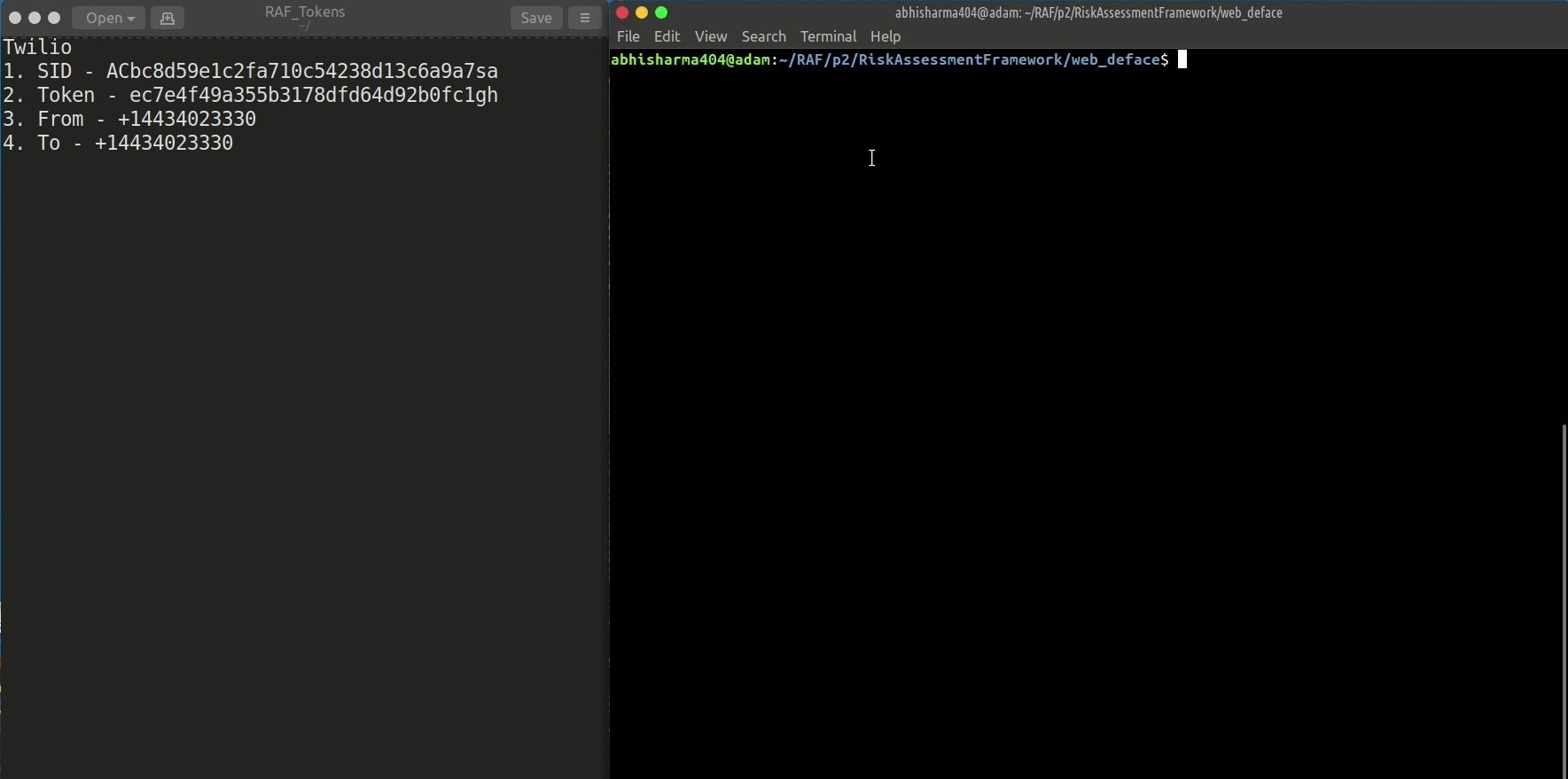Minimize terminal window with yellow button
The height and width of the screenshot is (779, 1568).
pyautogui.click(x=642, y=12)
